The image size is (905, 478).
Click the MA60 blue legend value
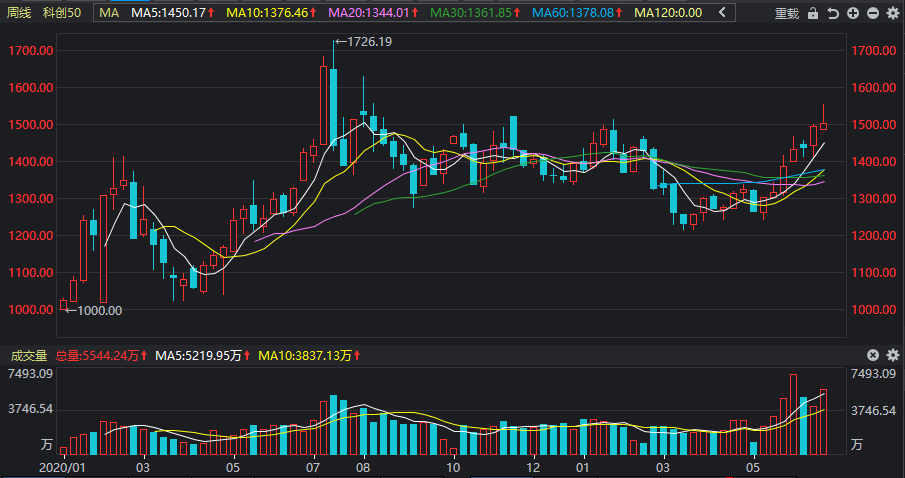point(577,12)
